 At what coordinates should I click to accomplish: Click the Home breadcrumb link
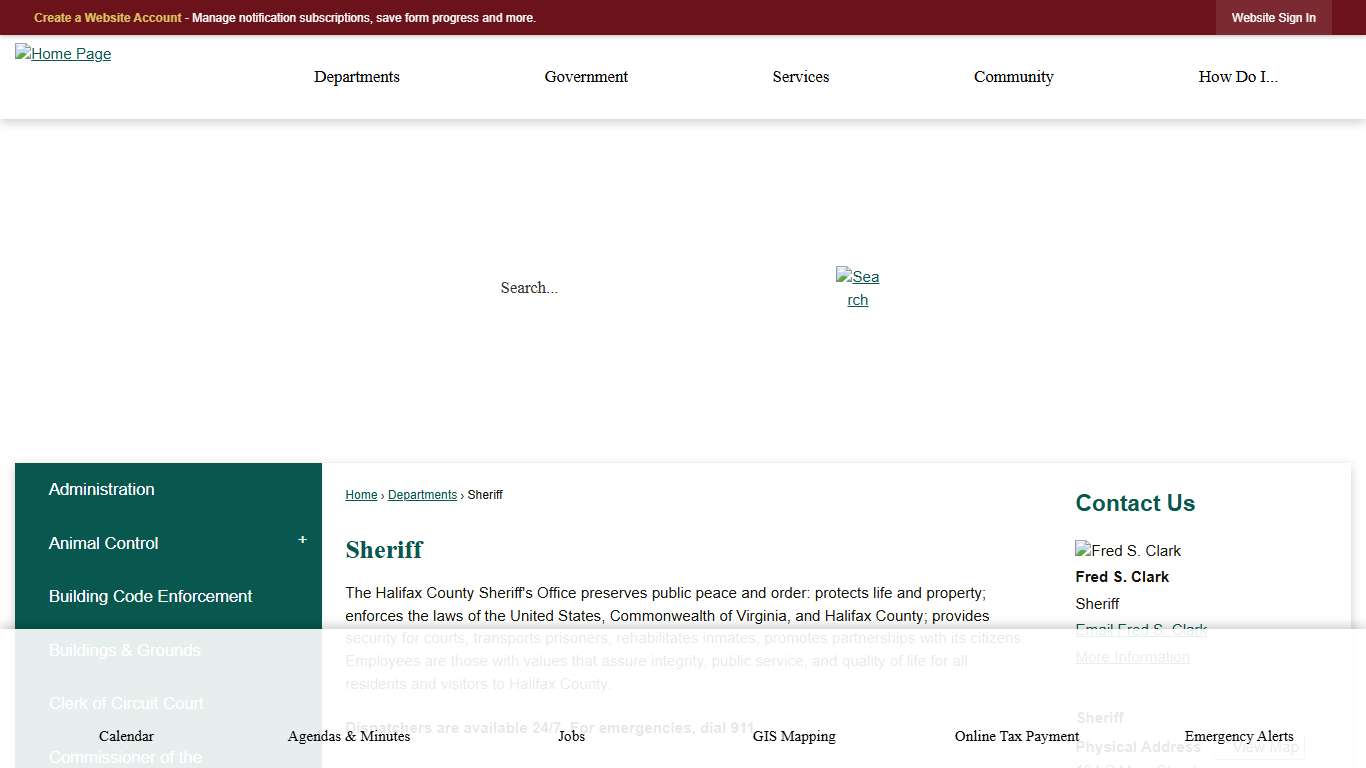pos(361,494)
